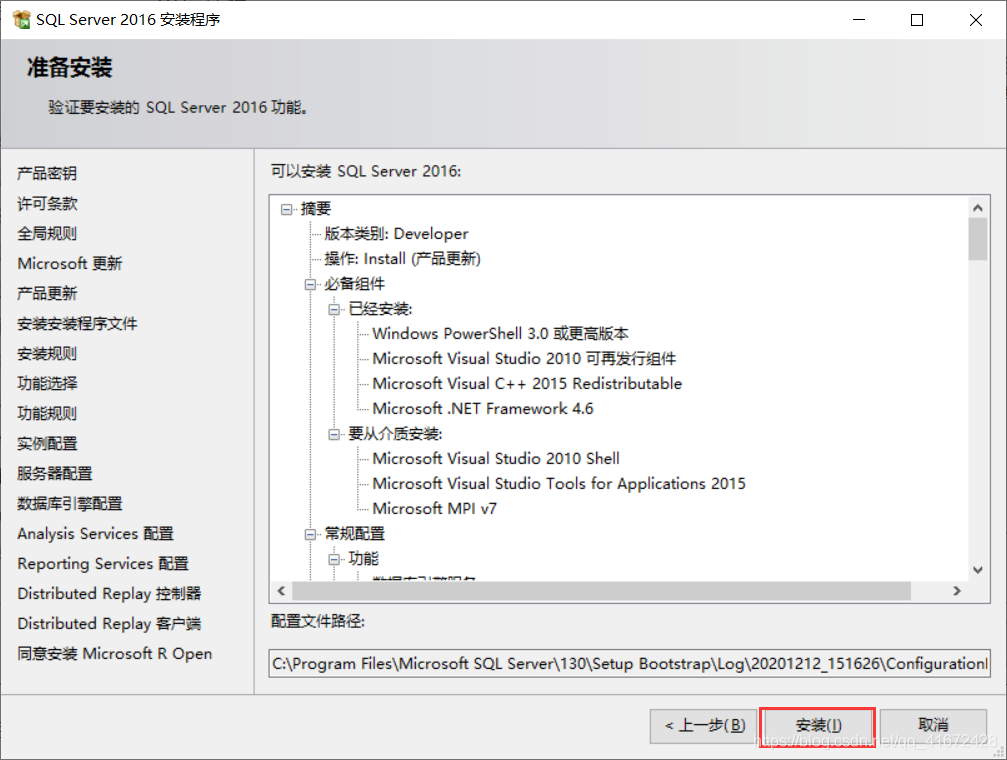Click the Analysis Services 配置 step

click(95, 534)
